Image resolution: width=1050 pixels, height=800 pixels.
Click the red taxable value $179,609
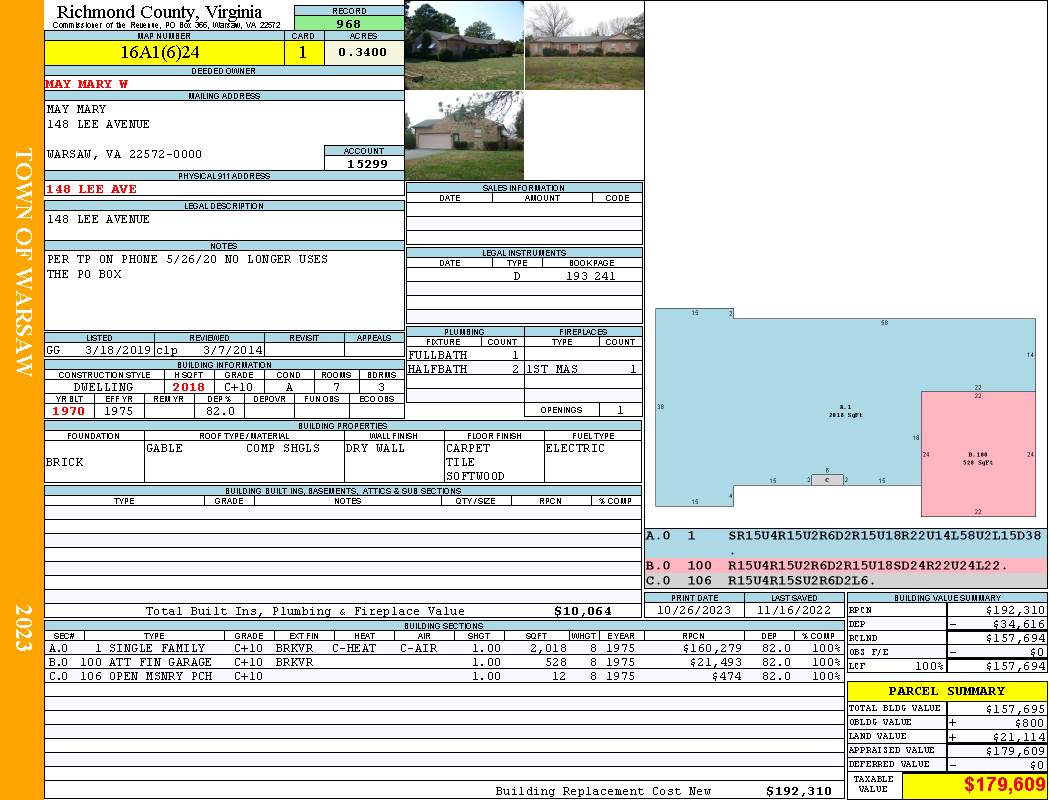click(x=1005, y=785)
